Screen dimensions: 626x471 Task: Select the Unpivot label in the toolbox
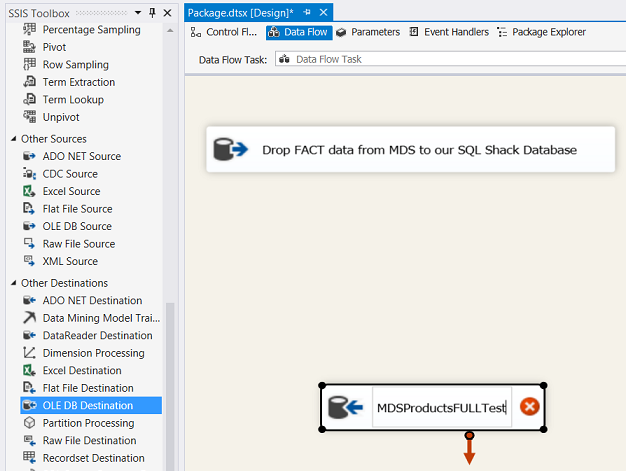point(61,117)
